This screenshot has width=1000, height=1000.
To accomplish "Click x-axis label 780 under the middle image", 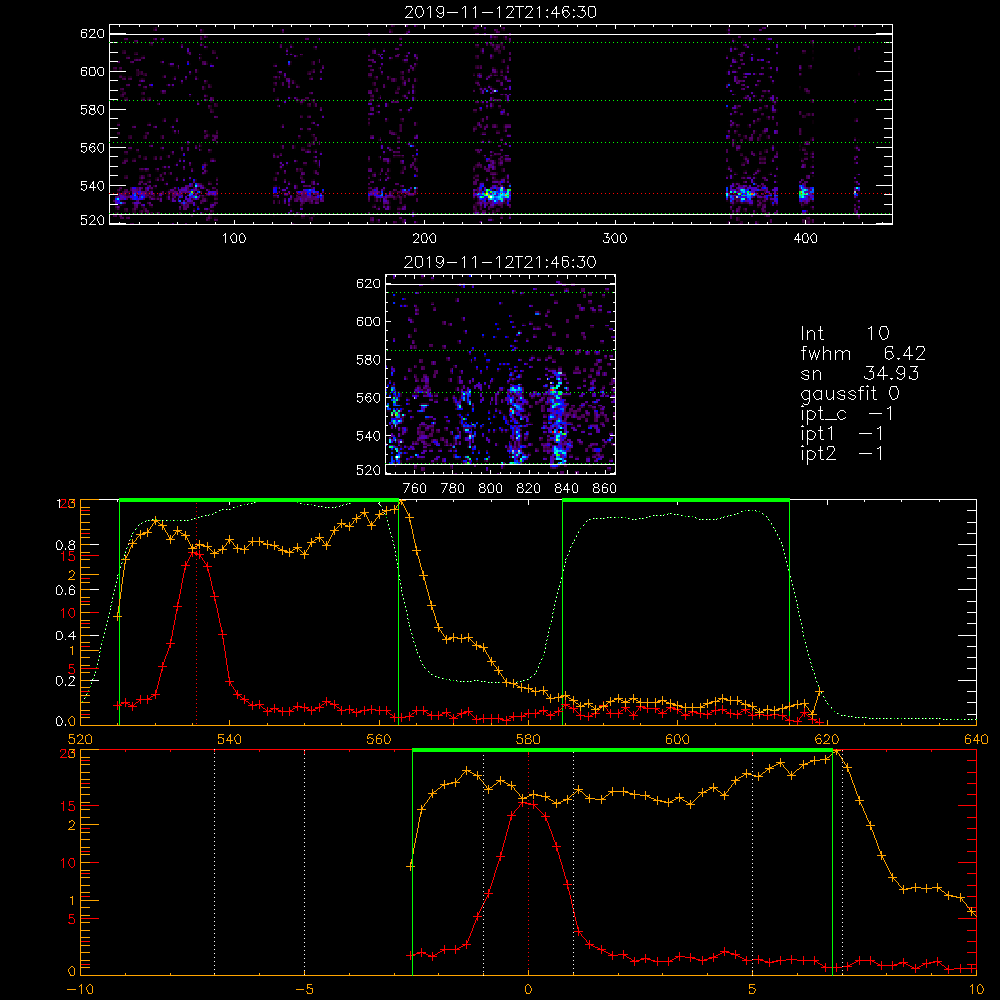I will coord(453,489).
